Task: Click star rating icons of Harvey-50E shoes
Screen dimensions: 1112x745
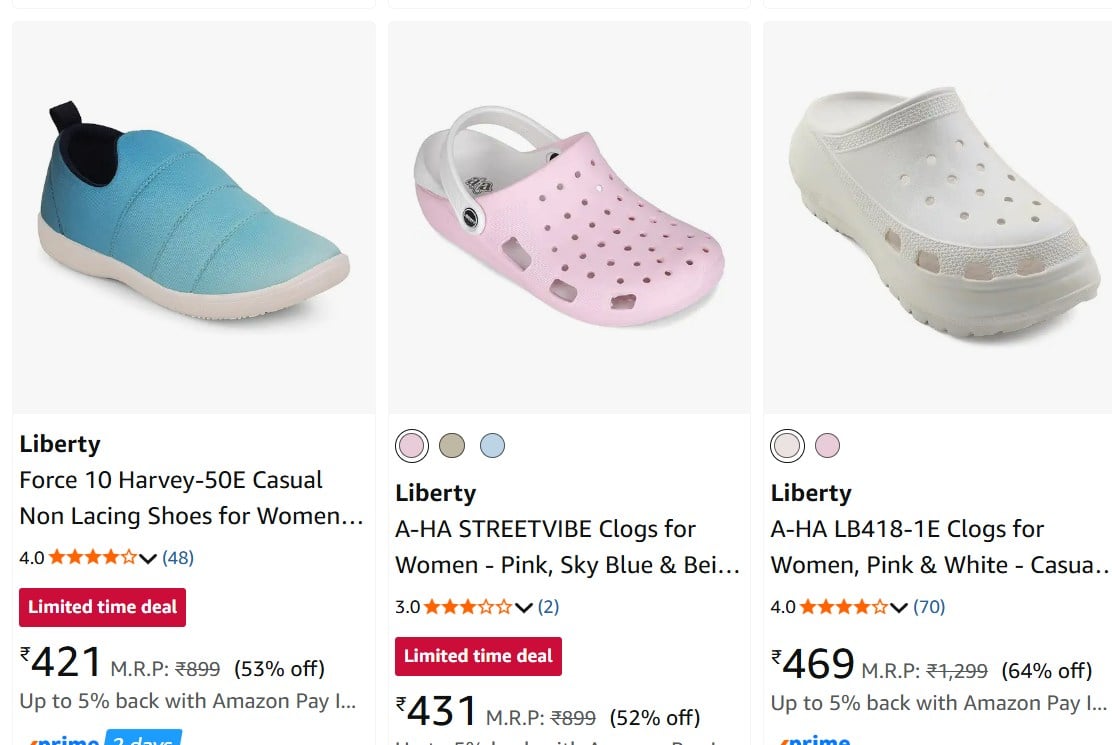Action: click(x=93, y=557)
